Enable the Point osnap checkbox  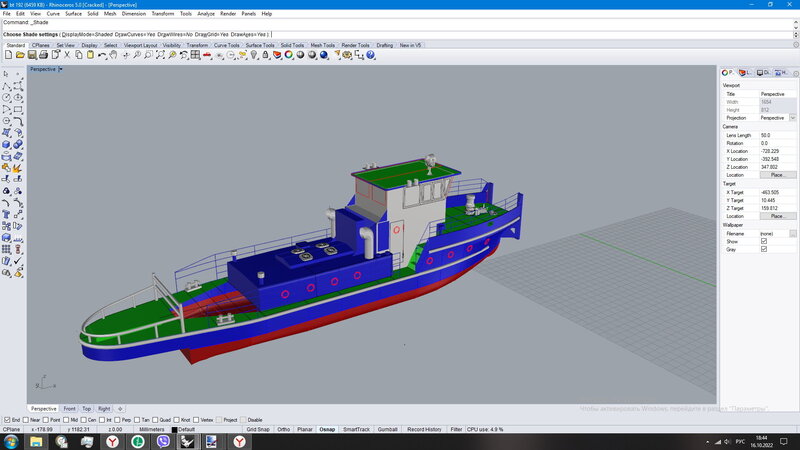click(x=46, y=420)
